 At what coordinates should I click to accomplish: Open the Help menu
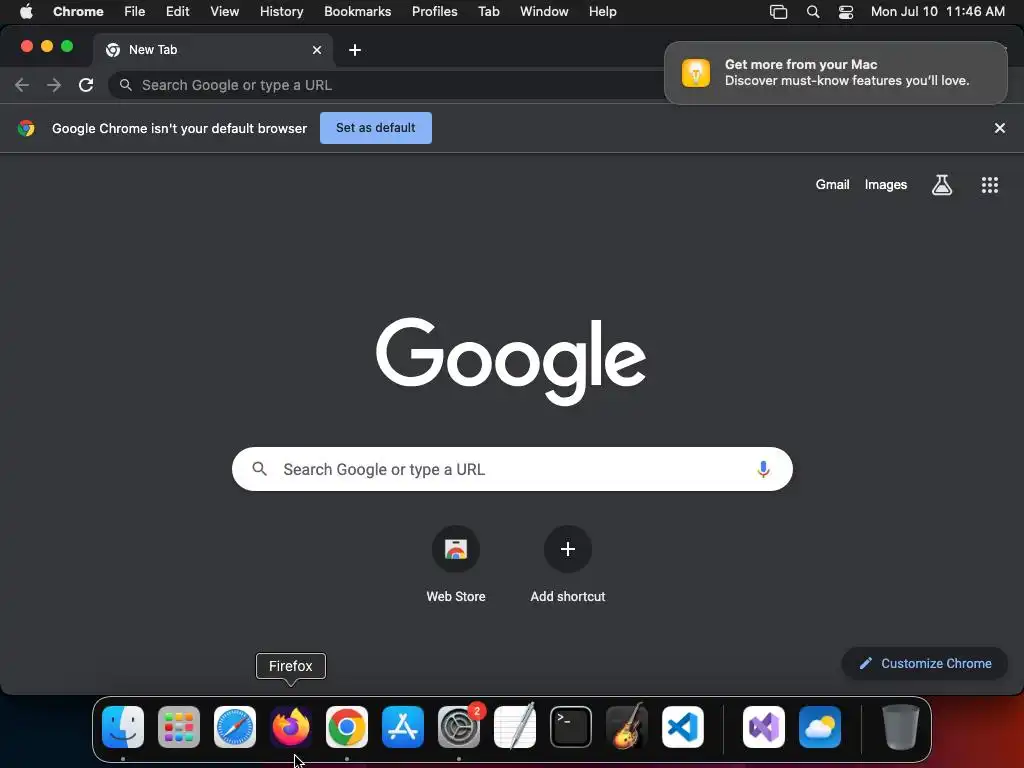click(x=603, y=12)
